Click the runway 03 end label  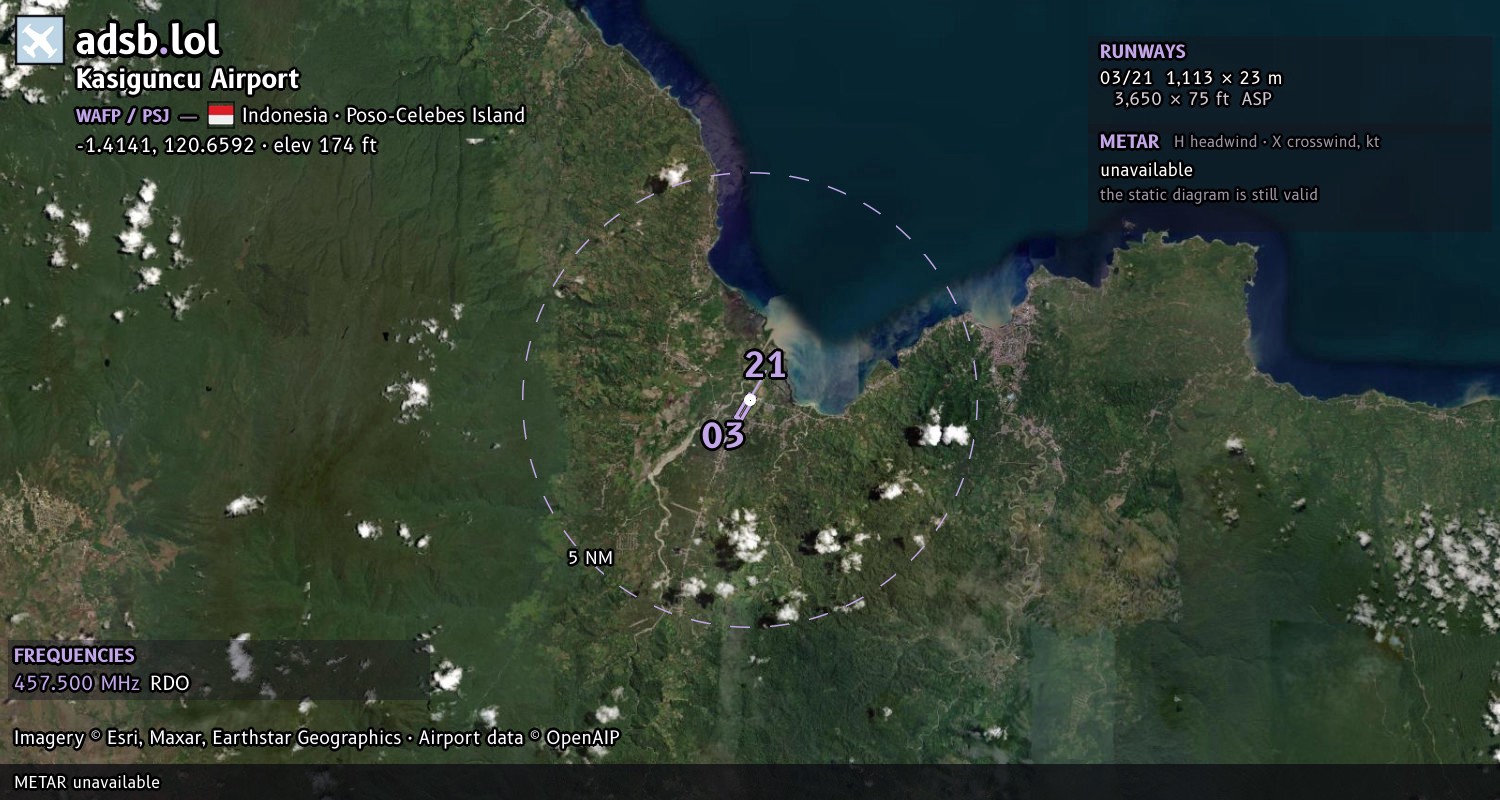point(723,436)
